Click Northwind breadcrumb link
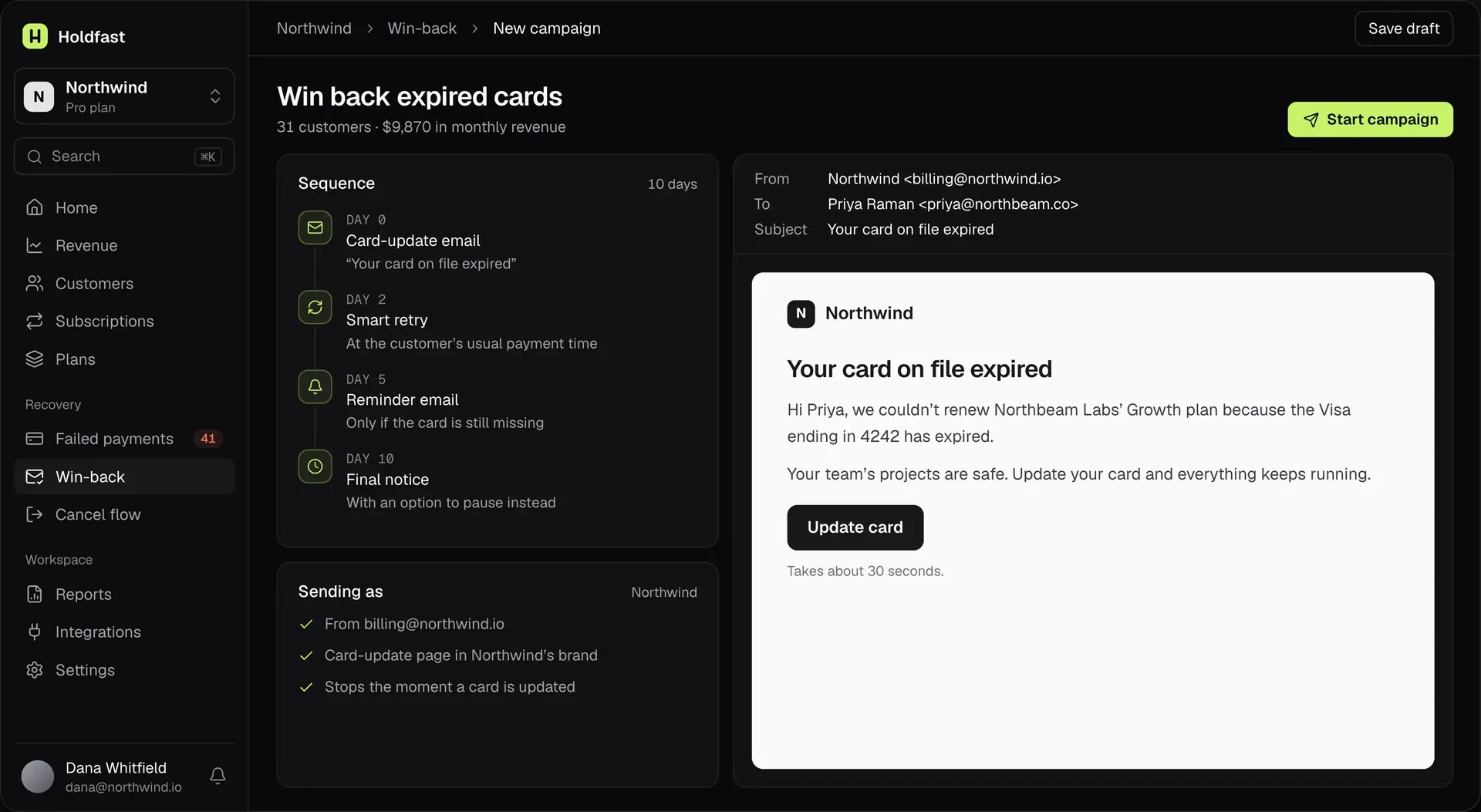 (x=314, y=29)
